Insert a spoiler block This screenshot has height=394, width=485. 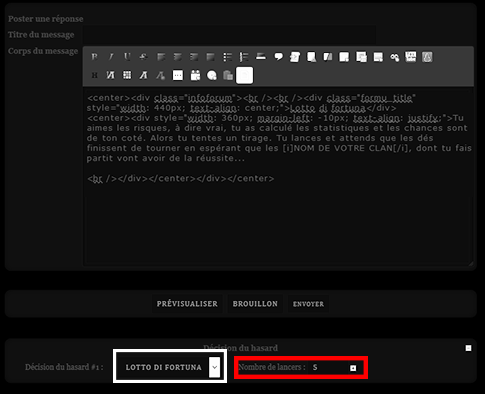pos(311,57)
